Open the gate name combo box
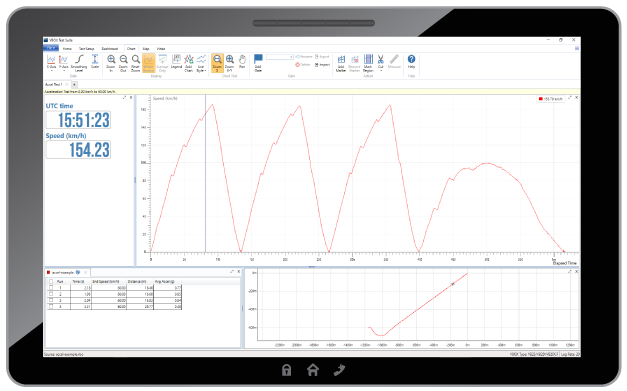 click(280, 57)
